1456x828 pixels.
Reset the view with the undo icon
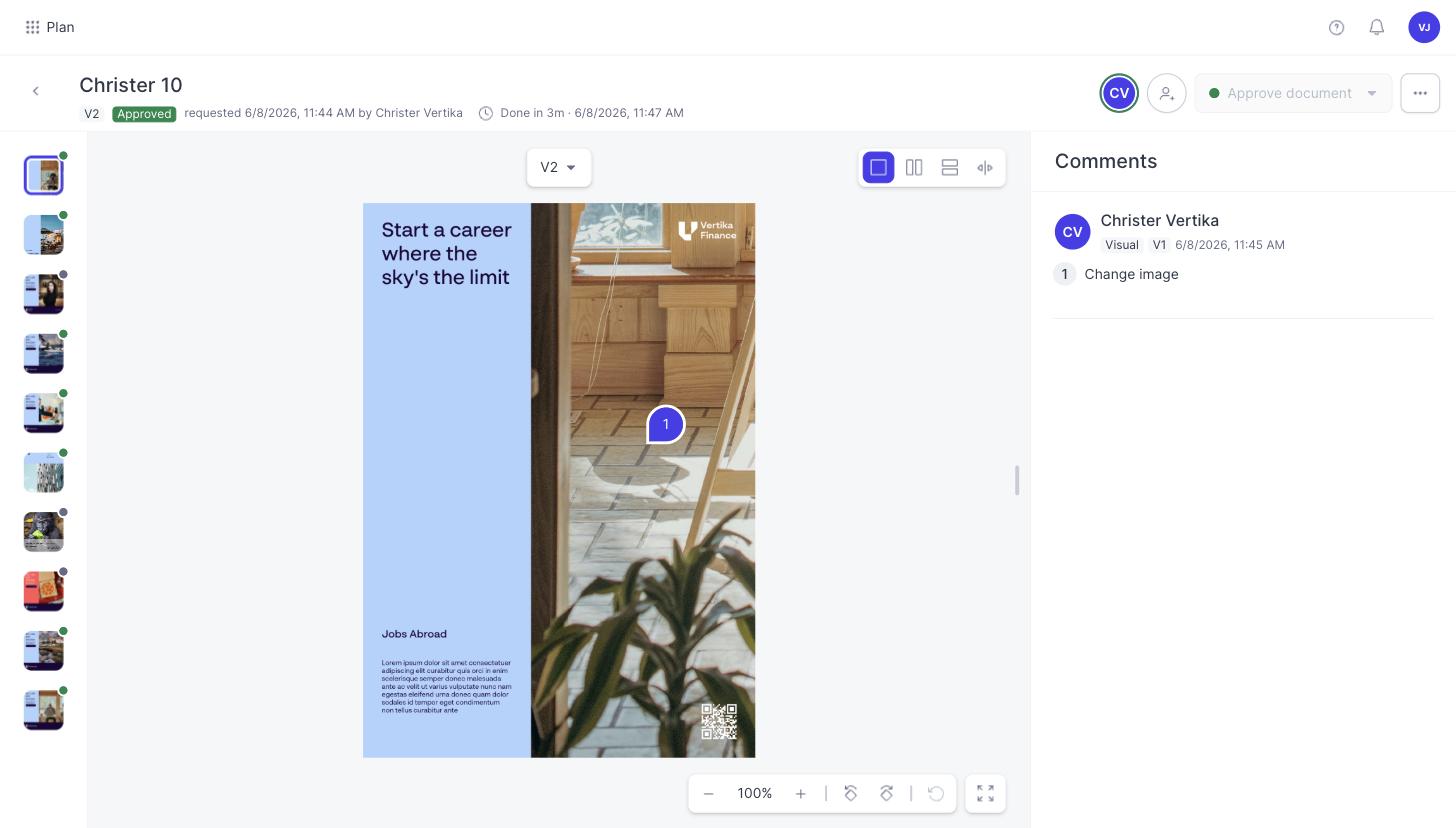click(x=936, y=793)
